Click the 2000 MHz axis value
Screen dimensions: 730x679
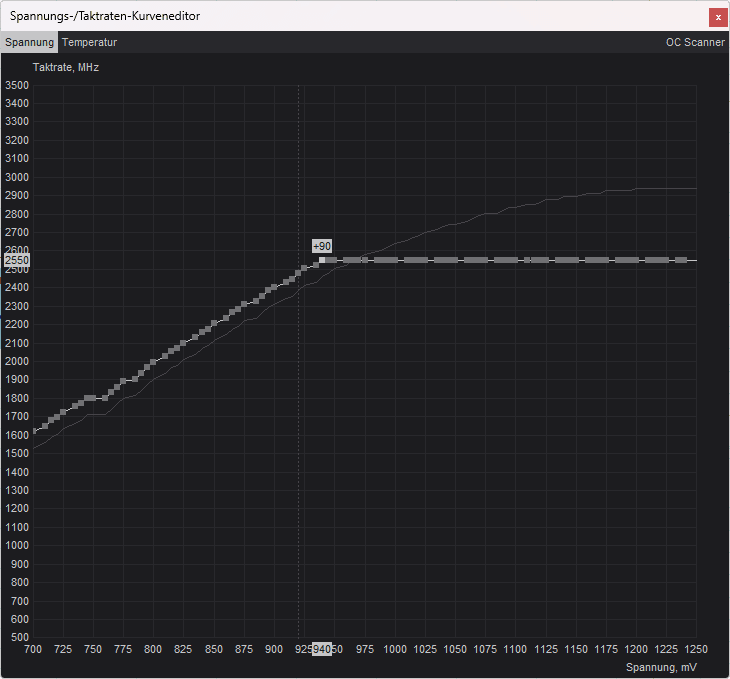pyautogui.click(x=17, y=361)
